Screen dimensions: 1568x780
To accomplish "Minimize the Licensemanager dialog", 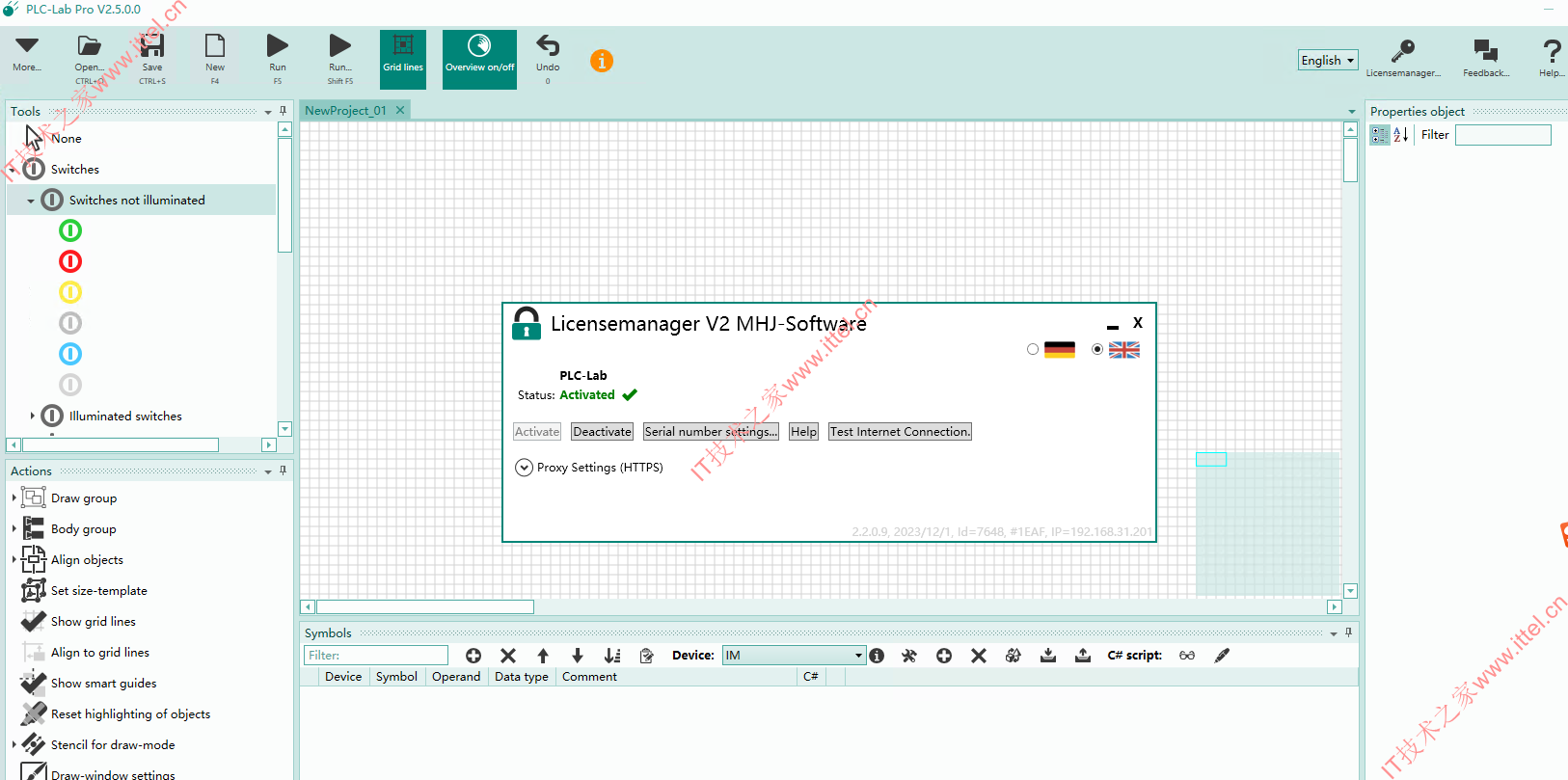I will click(1113, 327).
